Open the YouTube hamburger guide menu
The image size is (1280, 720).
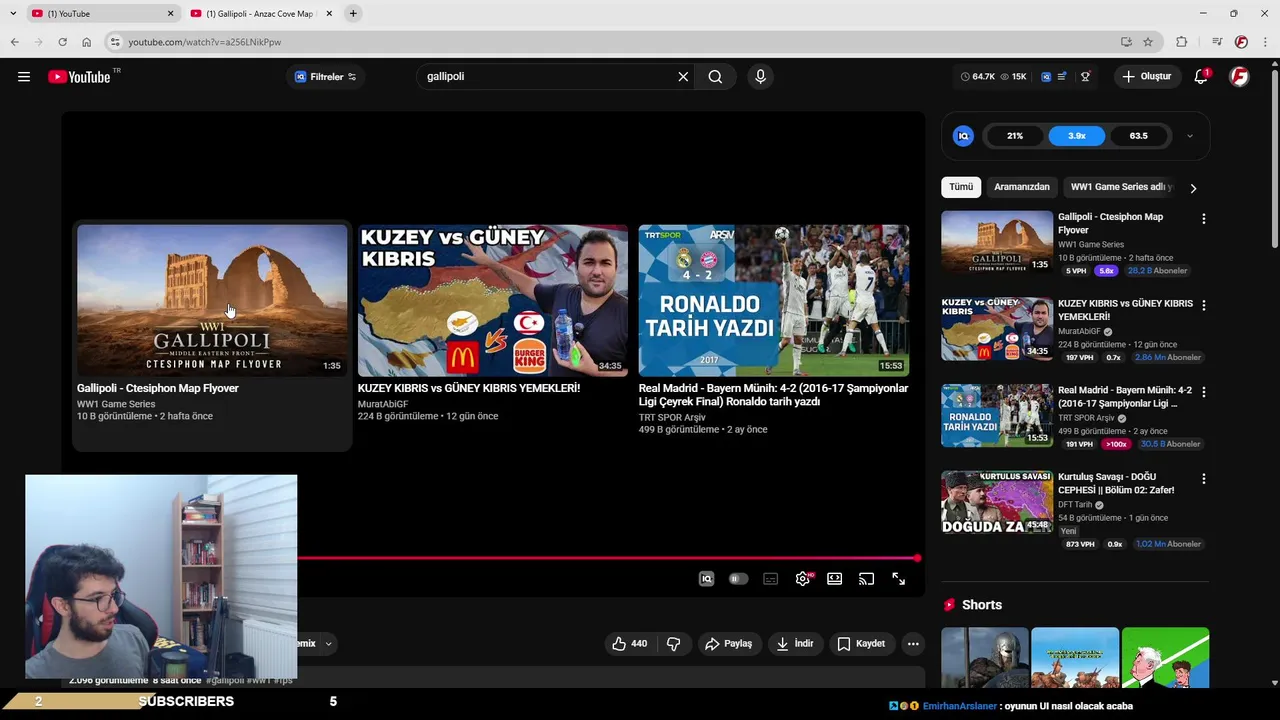click(24, 77)
